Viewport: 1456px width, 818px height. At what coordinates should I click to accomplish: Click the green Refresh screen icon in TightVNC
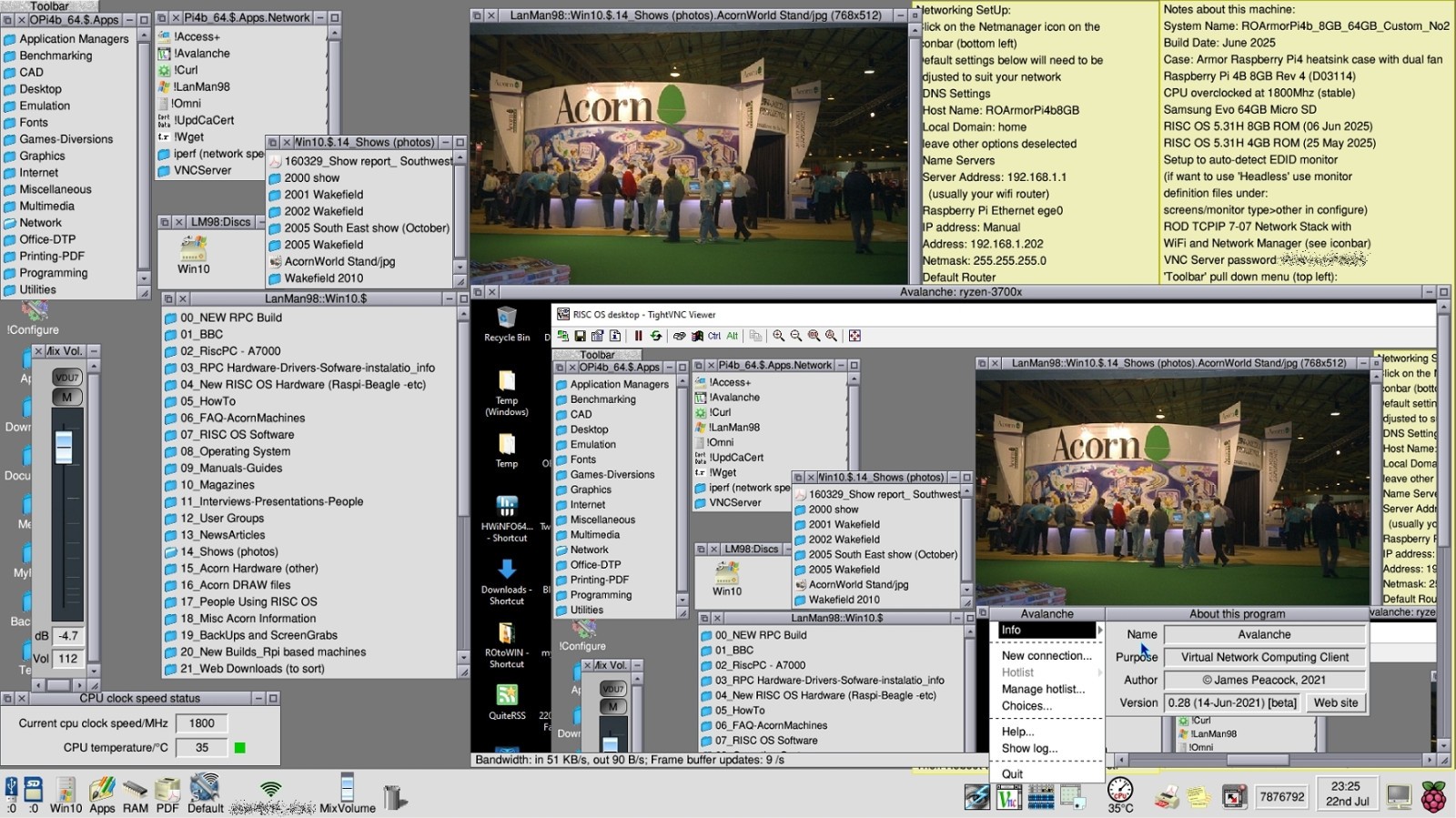tap(656, 336)
